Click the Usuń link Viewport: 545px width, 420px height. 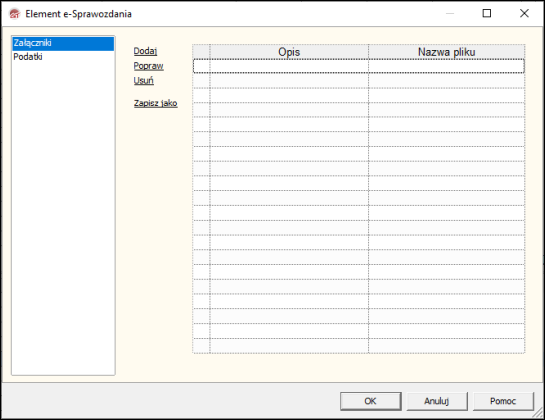[144, 81]
